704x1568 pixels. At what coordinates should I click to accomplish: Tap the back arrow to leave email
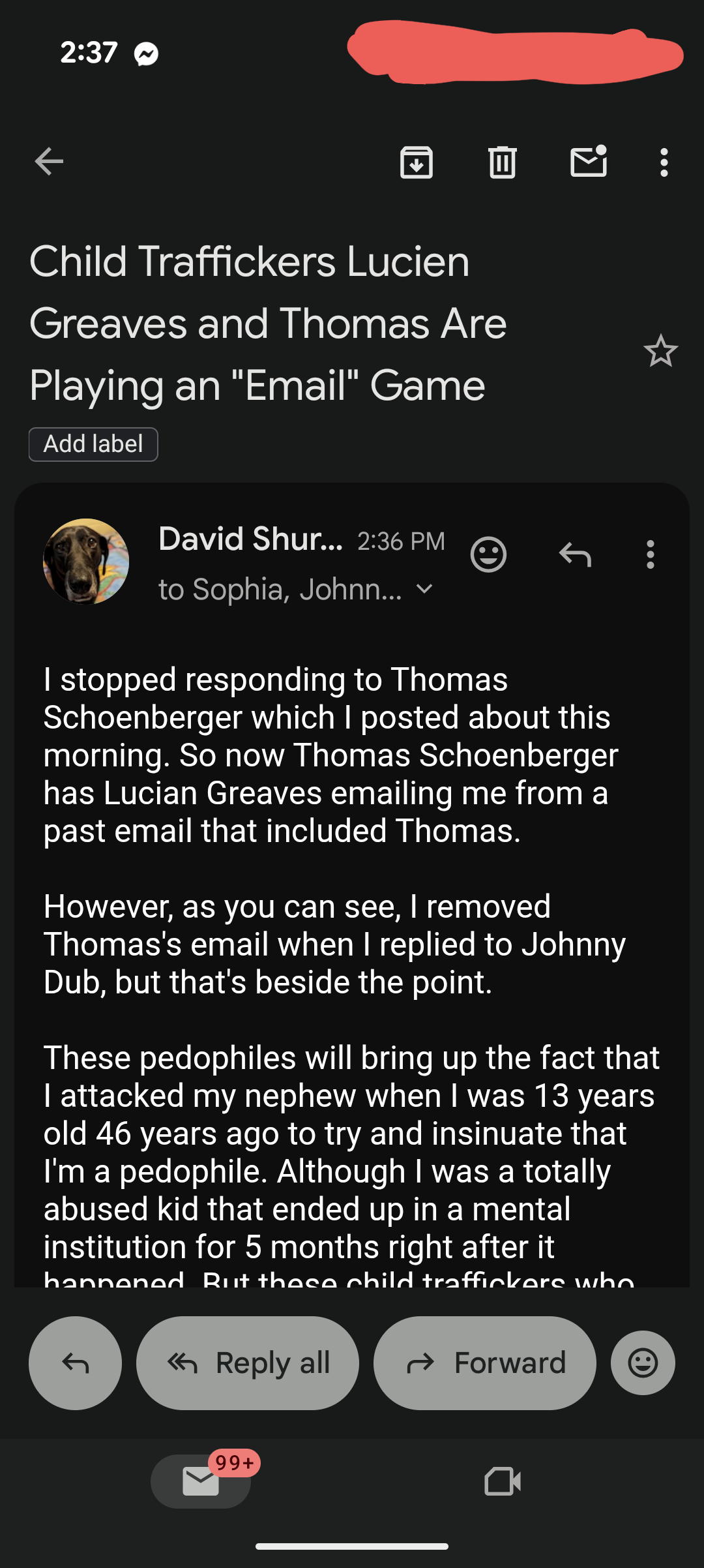point(49,162)
